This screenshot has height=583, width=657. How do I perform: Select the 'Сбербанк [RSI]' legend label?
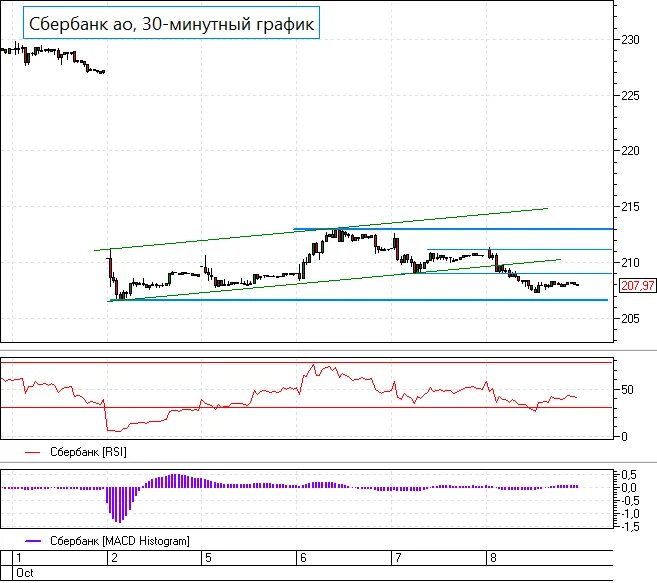(x=88, y=452)
